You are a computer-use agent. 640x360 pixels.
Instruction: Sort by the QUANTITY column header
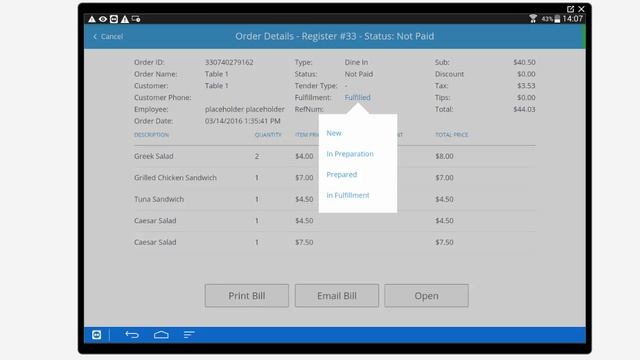pyautogui.click(x=268, y=135)
